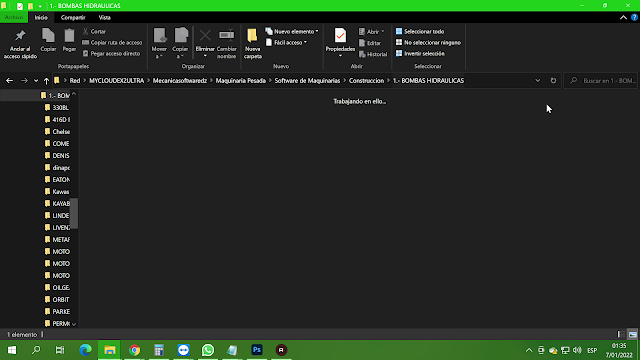
Task: Switch to details view icon
Action: [620, 334]
